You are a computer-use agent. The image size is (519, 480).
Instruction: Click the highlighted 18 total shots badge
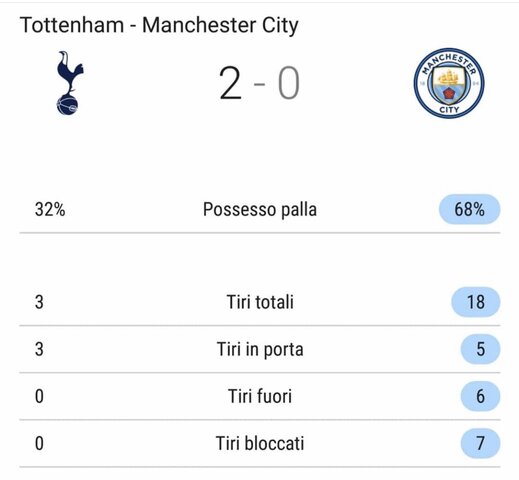click(476, 302)
